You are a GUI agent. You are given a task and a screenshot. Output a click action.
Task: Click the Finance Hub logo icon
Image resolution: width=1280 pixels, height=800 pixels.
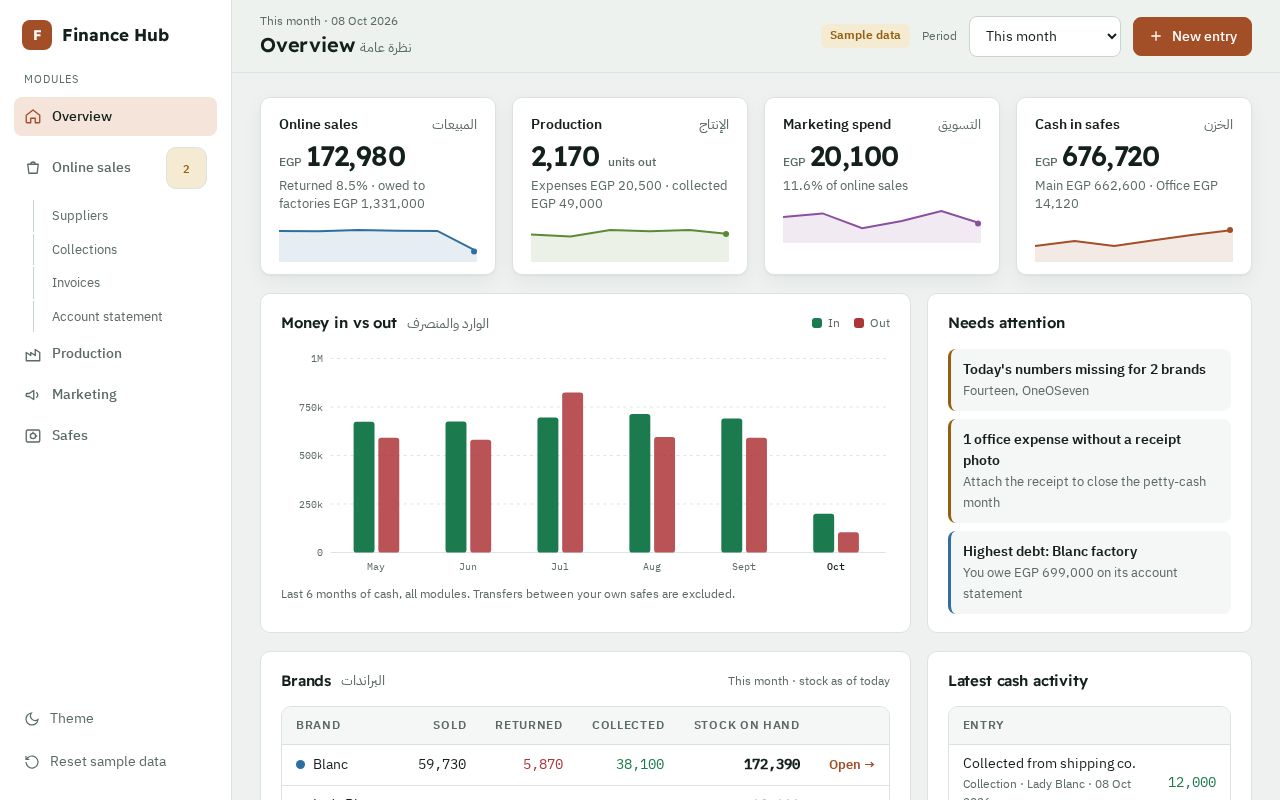(x=37, y=35)
